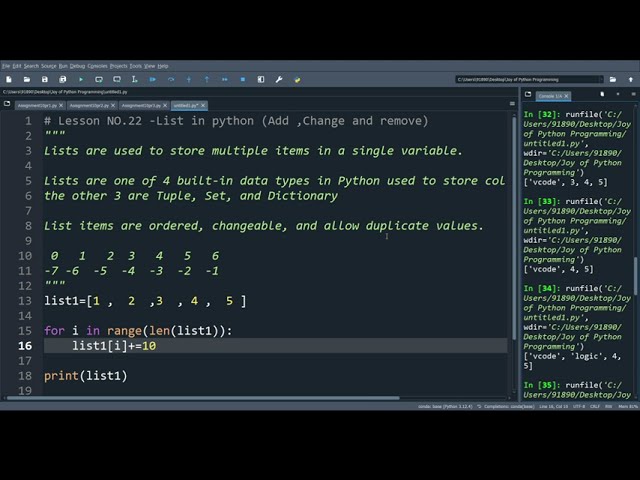Image resolution: width=640 pixels, height=480 pixels.
Task: Clear console output via document icon
Action: (602, 94)
